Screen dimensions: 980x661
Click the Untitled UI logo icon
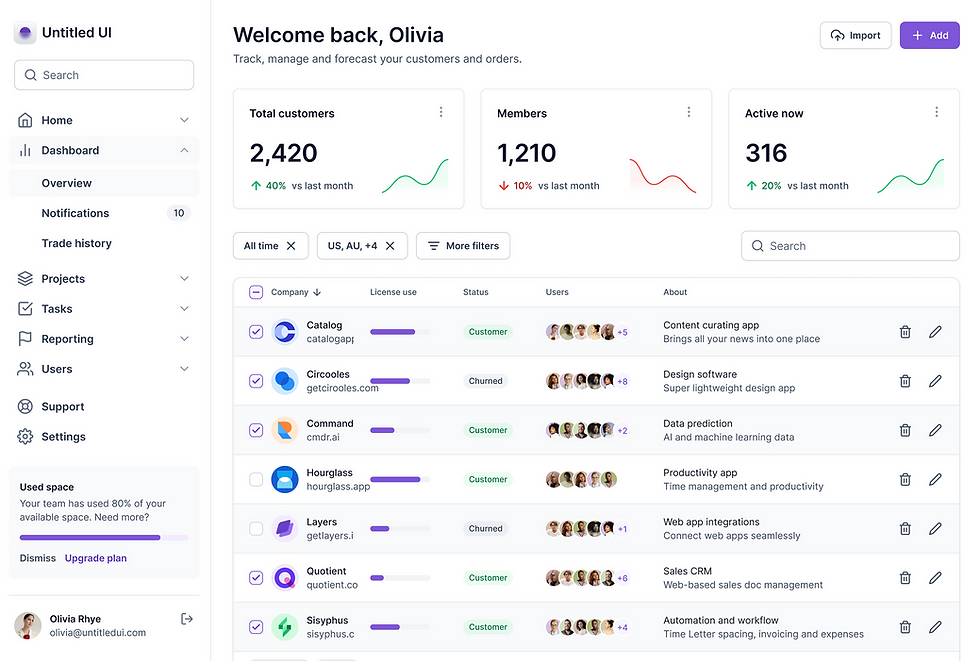[25, 32]
